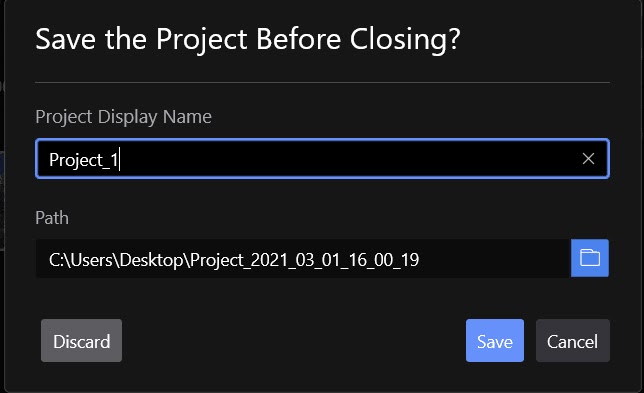Screen dimensions: 644x393
Task: Click the Save button
Action: tap(494, 340)
